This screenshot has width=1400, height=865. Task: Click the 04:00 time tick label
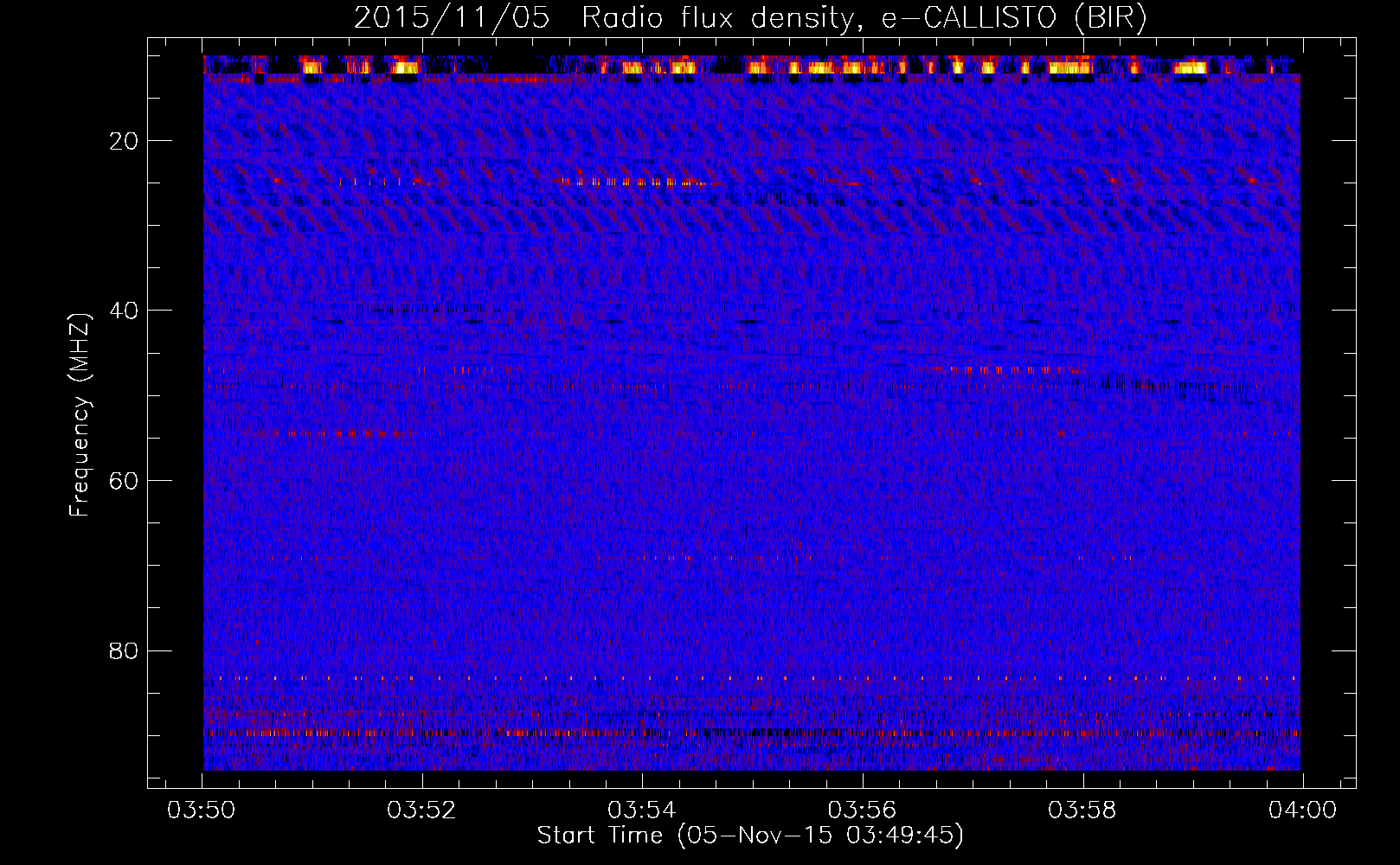pyautogui.click(x=1303, y=811)
